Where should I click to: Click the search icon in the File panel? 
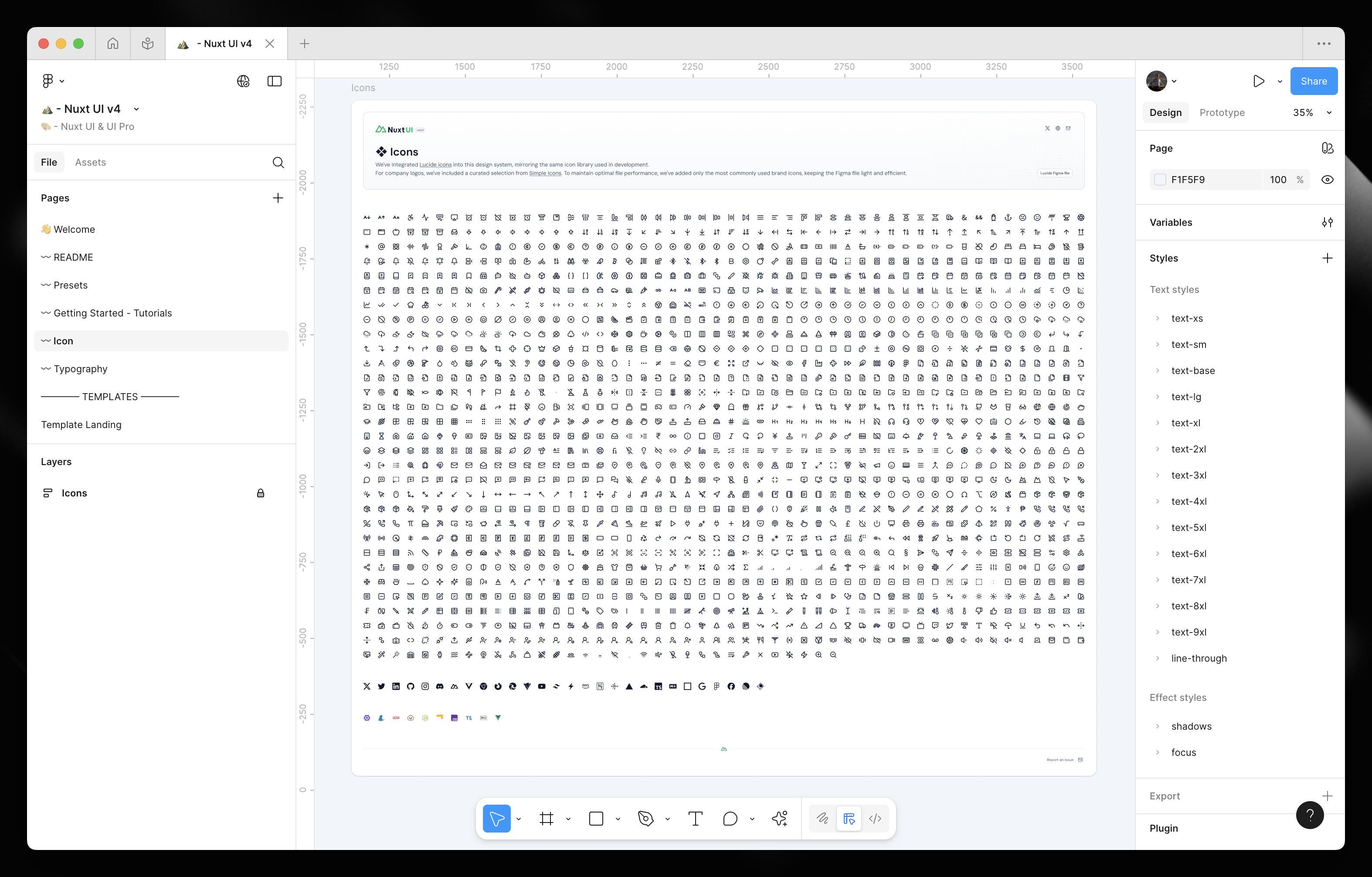(x=278, y=163)
